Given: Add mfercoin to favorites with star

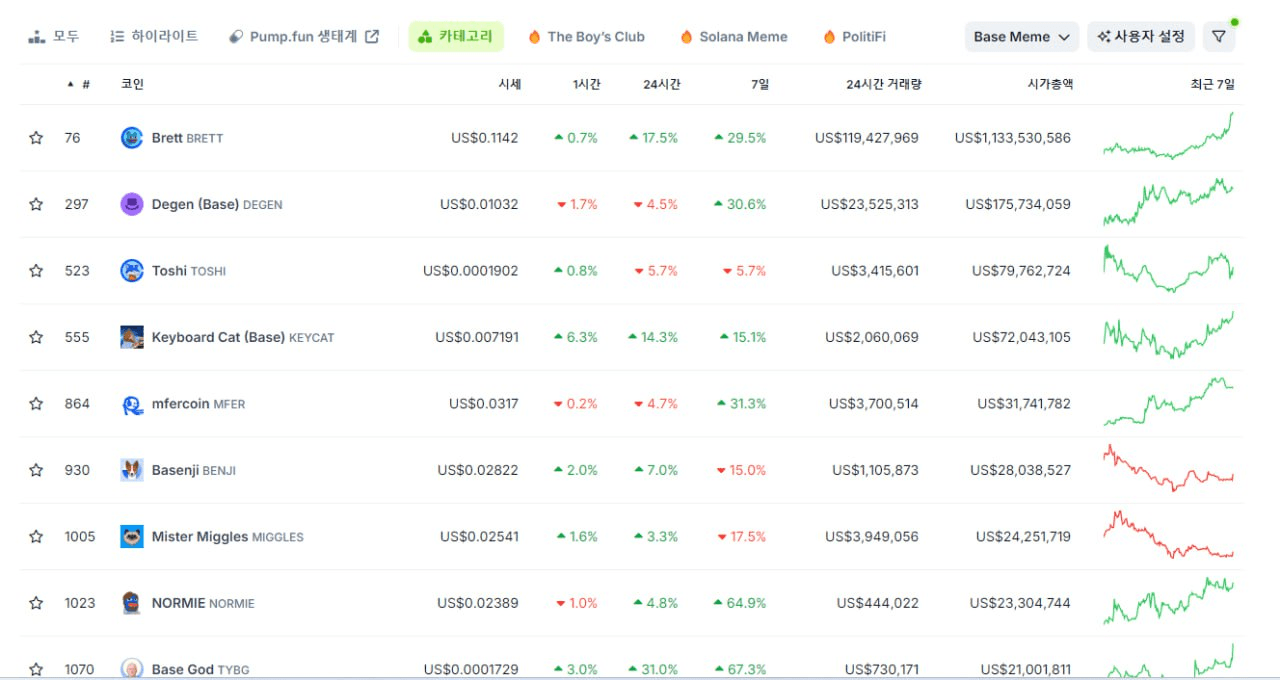Looking at the screenshot, I should [36, 404].
